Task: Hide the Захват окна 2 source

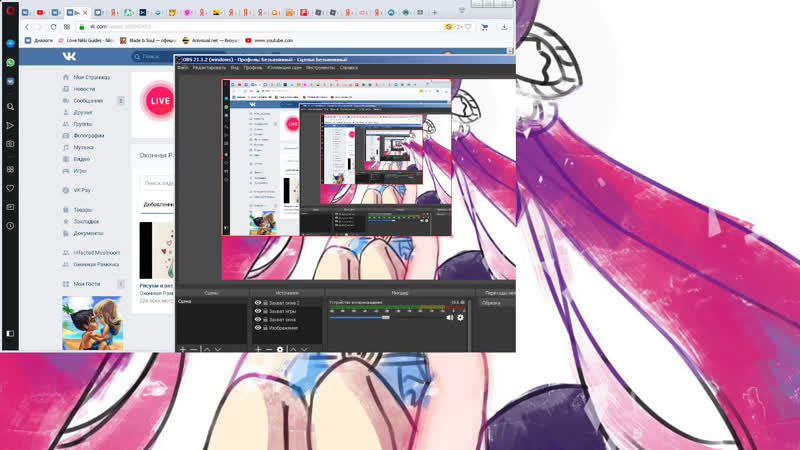Action: [x=258, y=302]
